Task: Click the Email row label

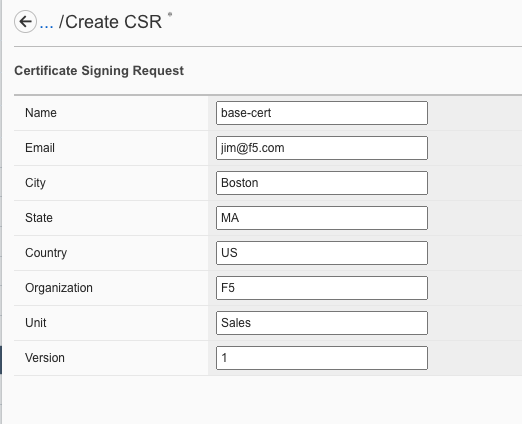Action: coord(40,148)
